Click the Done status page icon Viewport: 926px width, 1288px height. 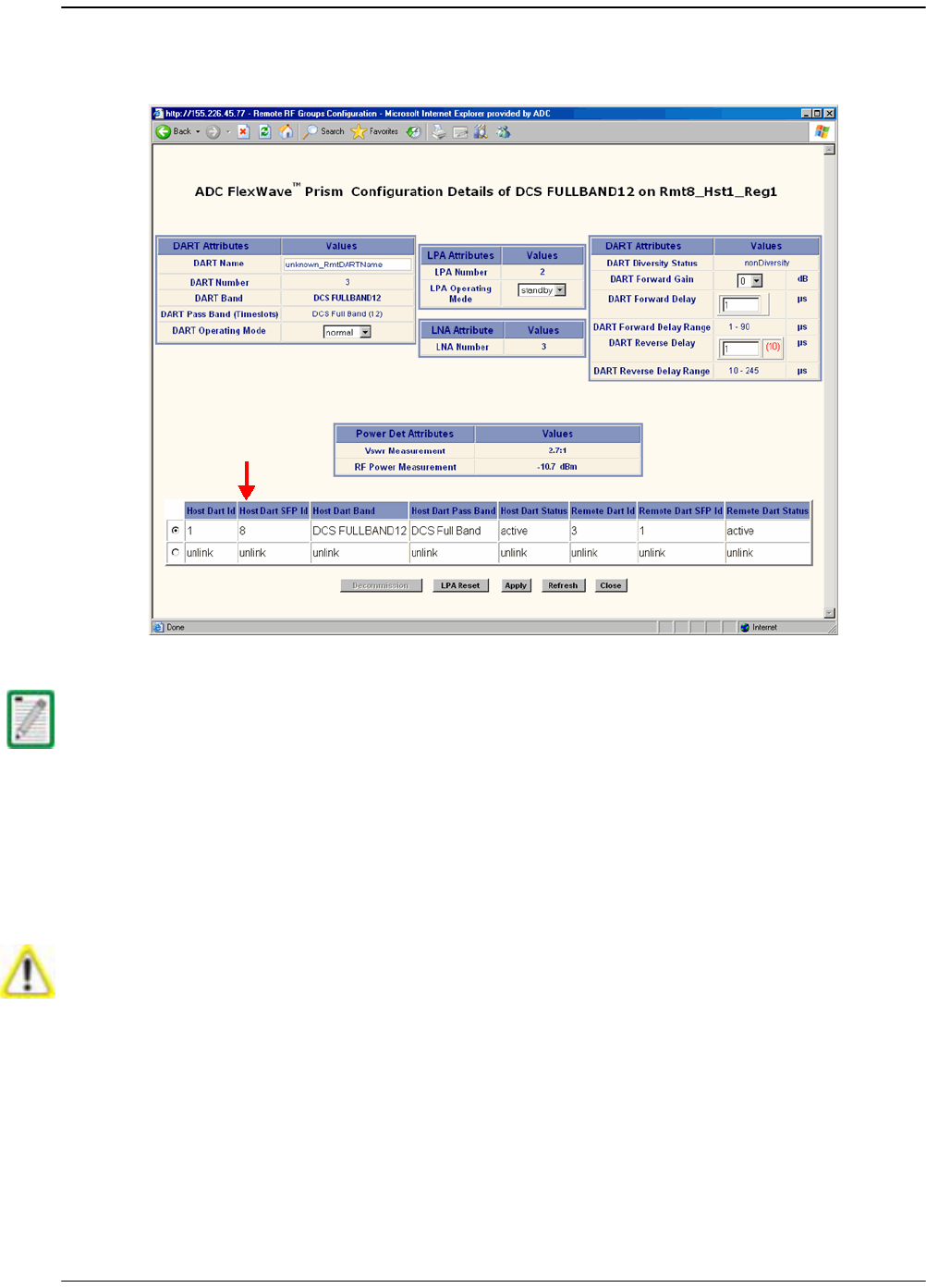(158, 627)
